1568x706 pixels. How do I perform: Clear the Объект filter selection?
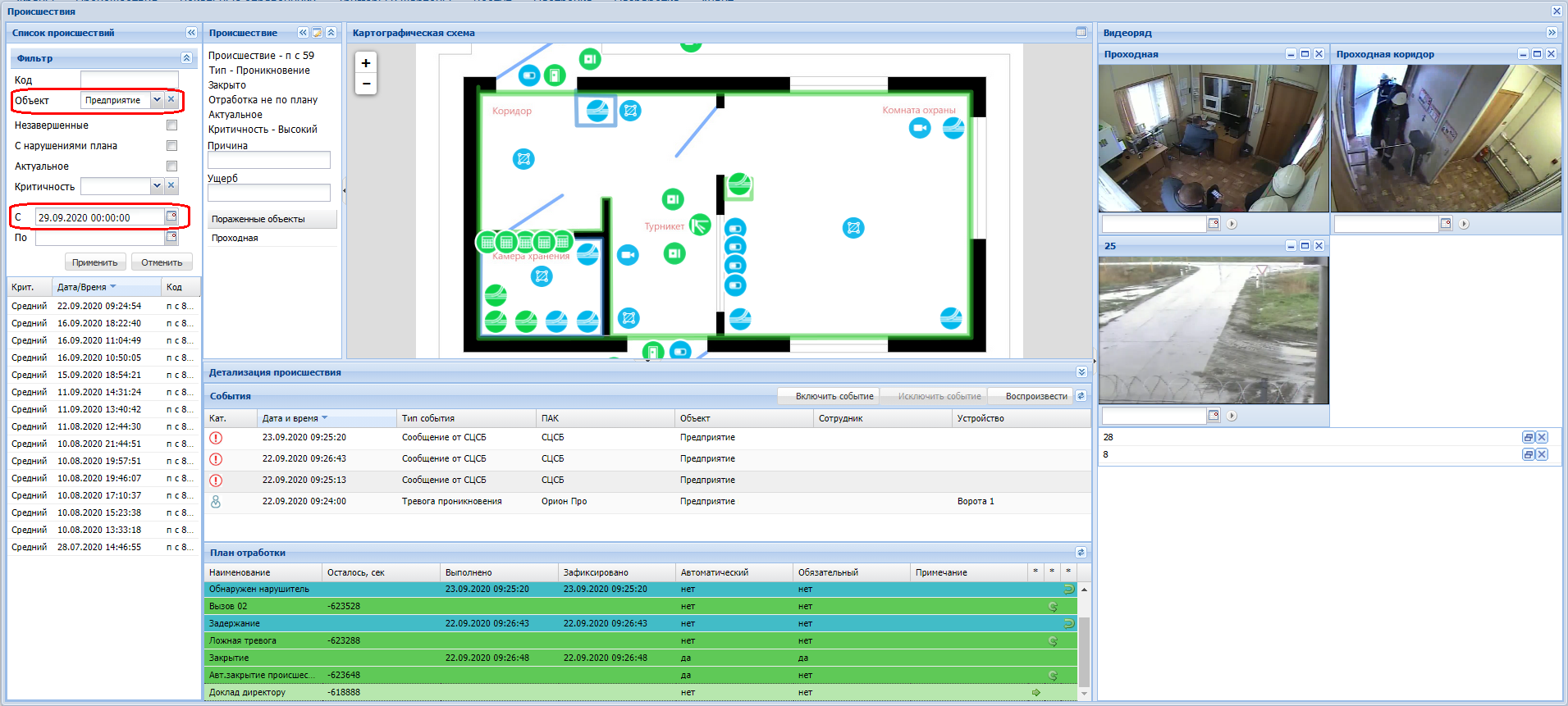click(171, 100)
